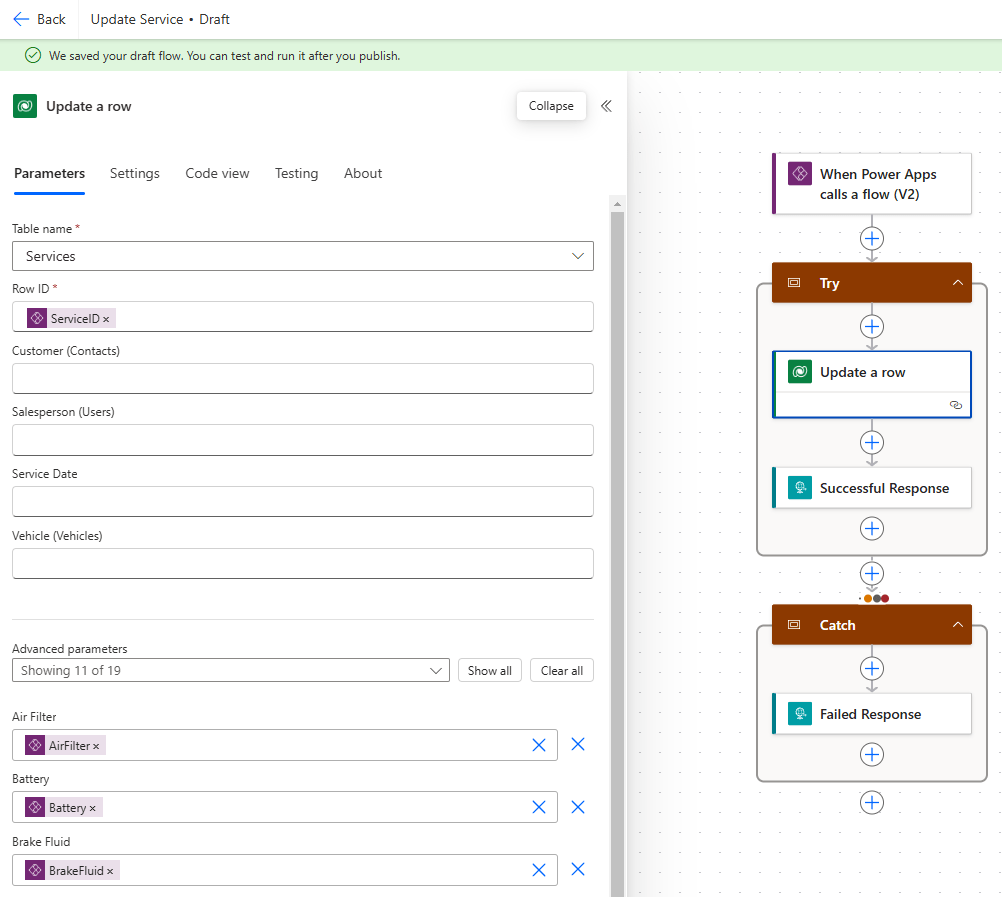Click the plus icon below the Power Apps trigger

872,238
